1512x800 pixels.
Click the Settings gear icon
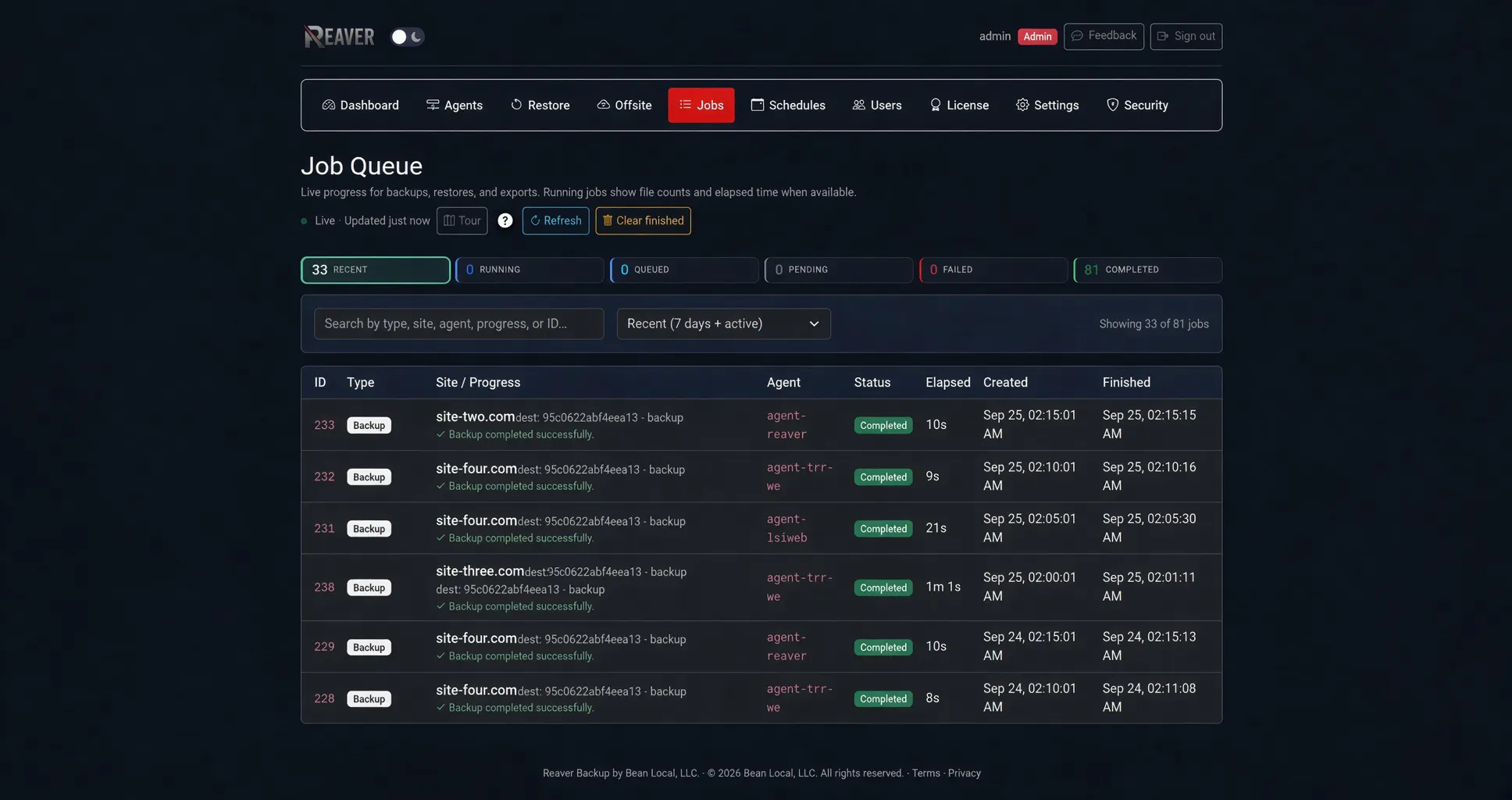tap(1022, 105)
